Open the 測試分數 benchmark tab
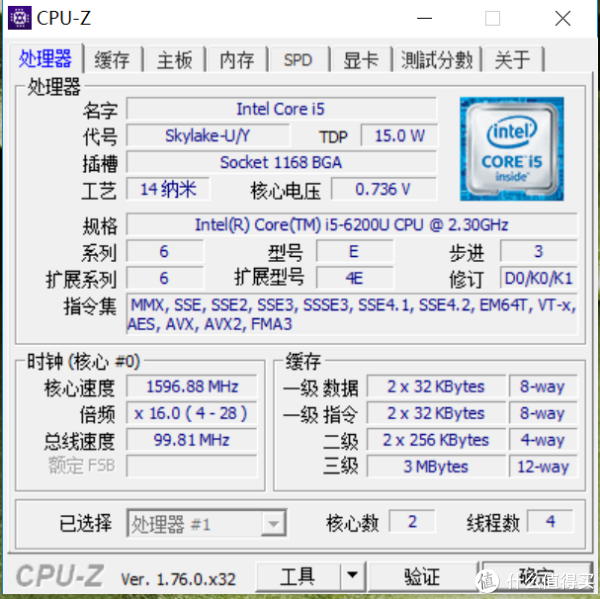Screen dimensions: 600x599 click(437, 60)
